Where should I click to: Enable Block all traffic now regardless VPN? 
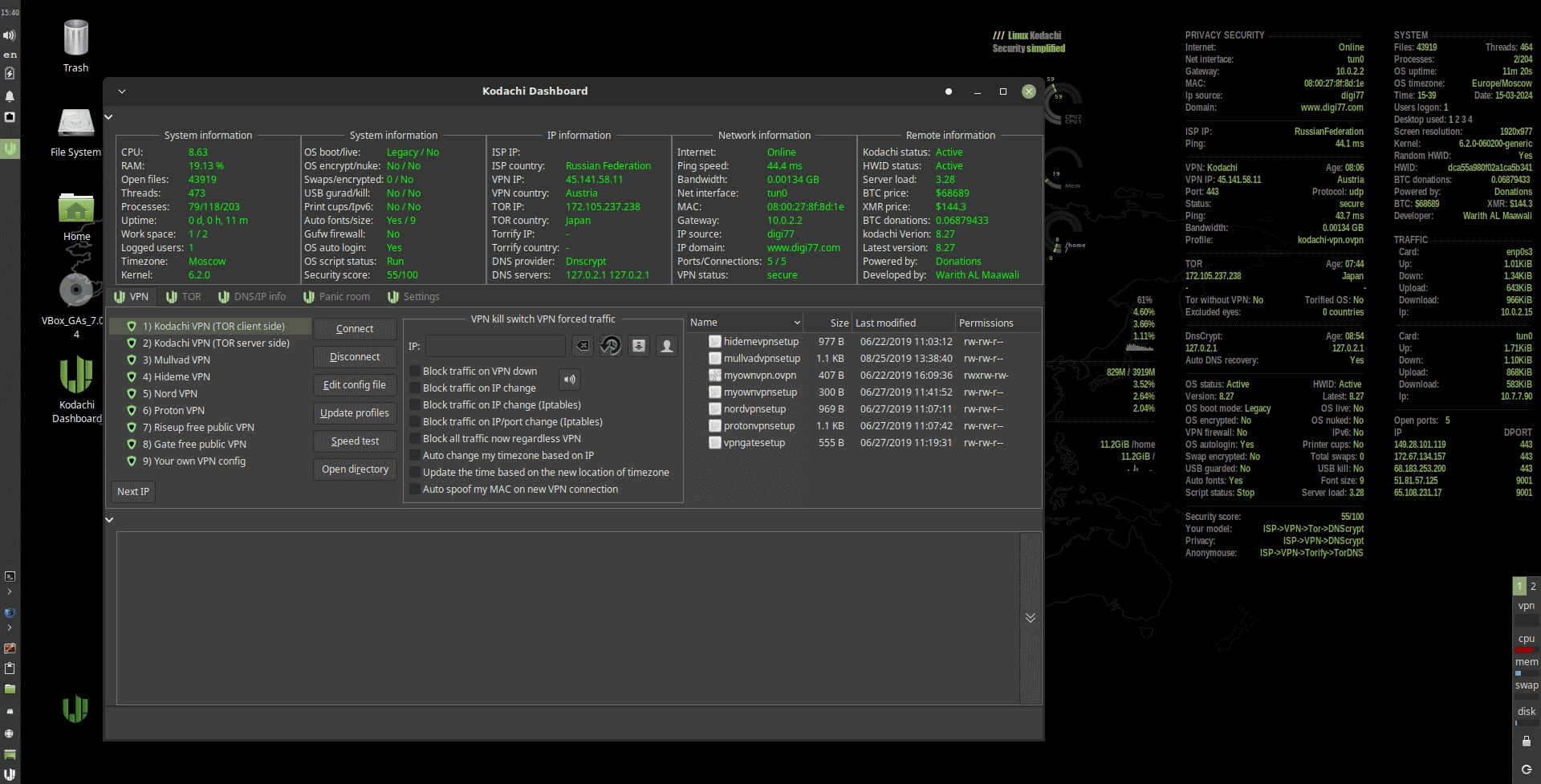[415, 439]
